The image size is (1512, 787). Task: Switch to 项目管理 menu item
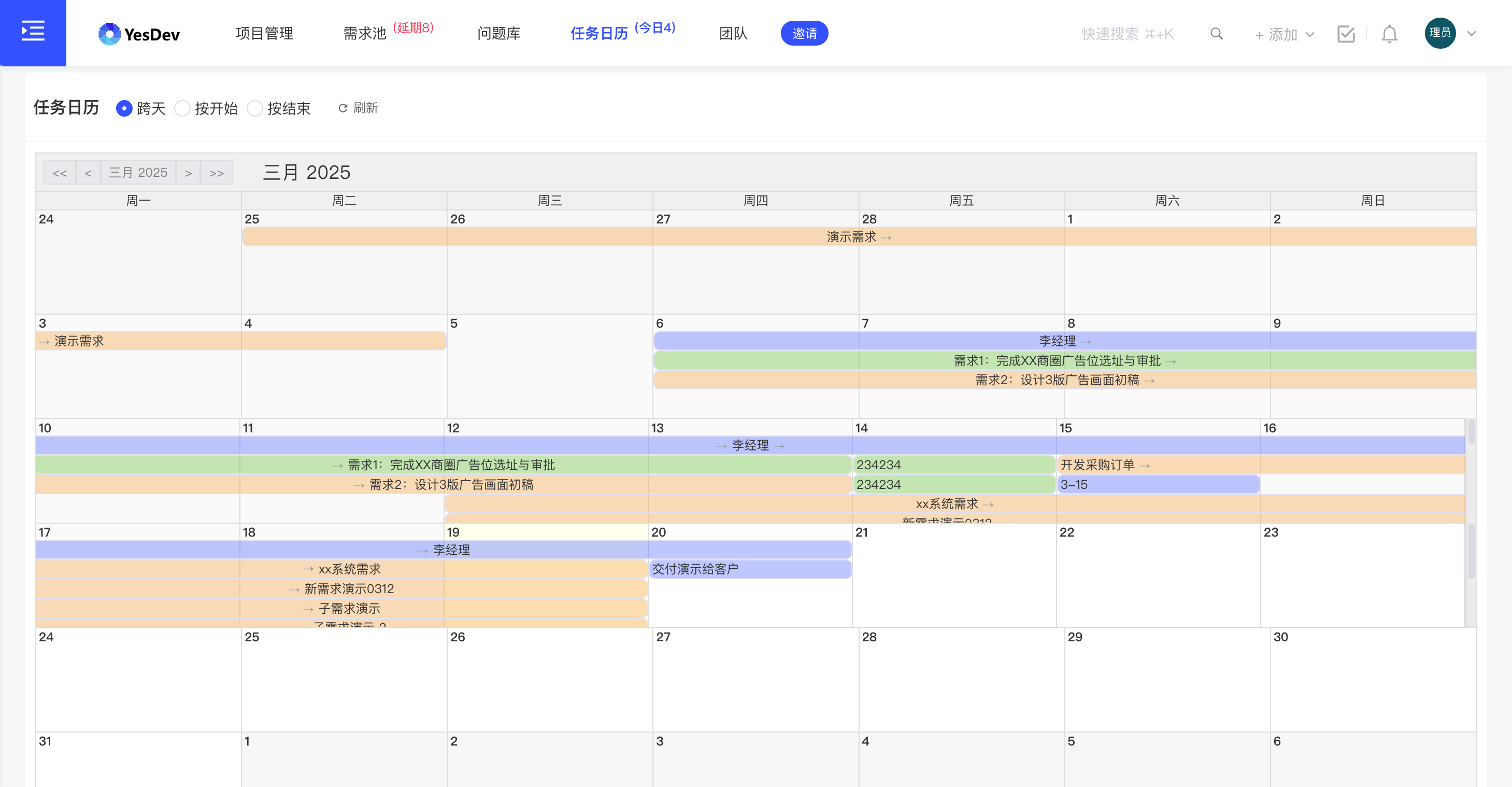tap(264, 34)
